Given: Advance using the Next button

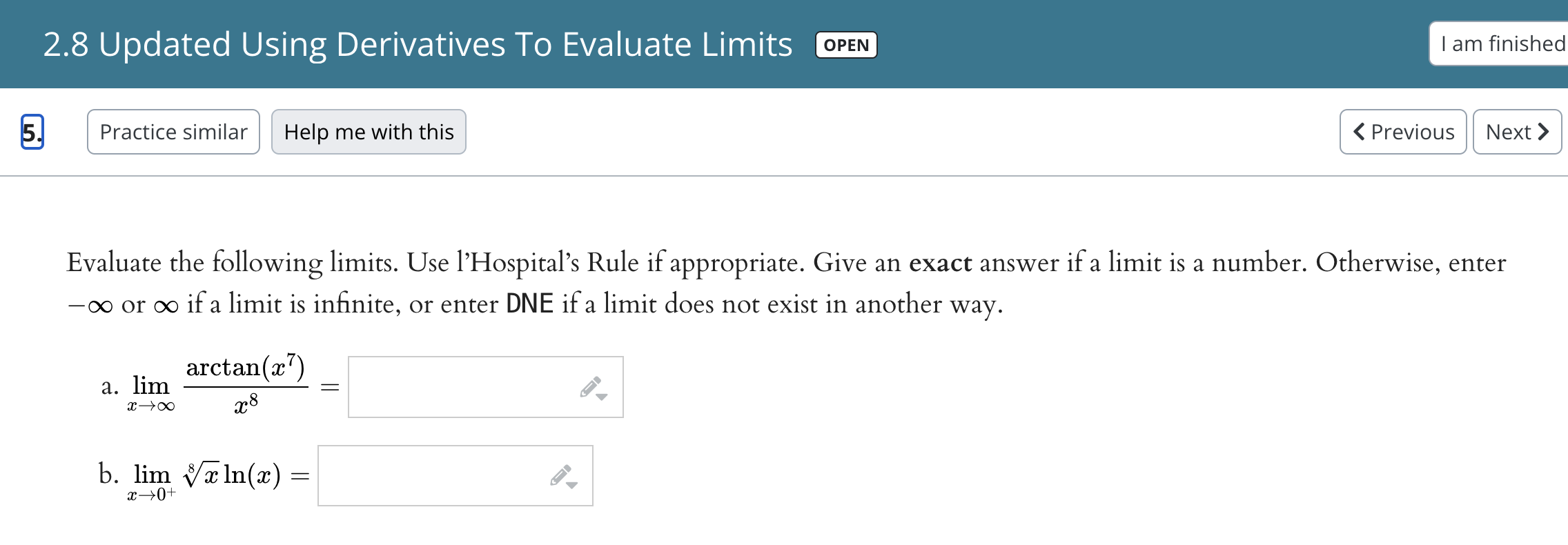Looking at the screenshot, I should (x=1517, y=132).
